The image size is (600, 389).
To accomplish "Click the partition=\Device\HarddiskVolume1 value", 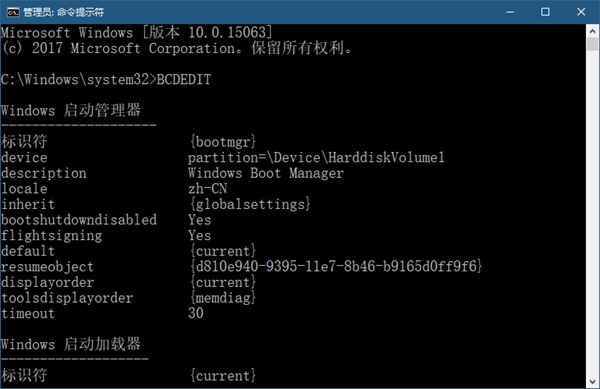I will [x=316, y=158].
